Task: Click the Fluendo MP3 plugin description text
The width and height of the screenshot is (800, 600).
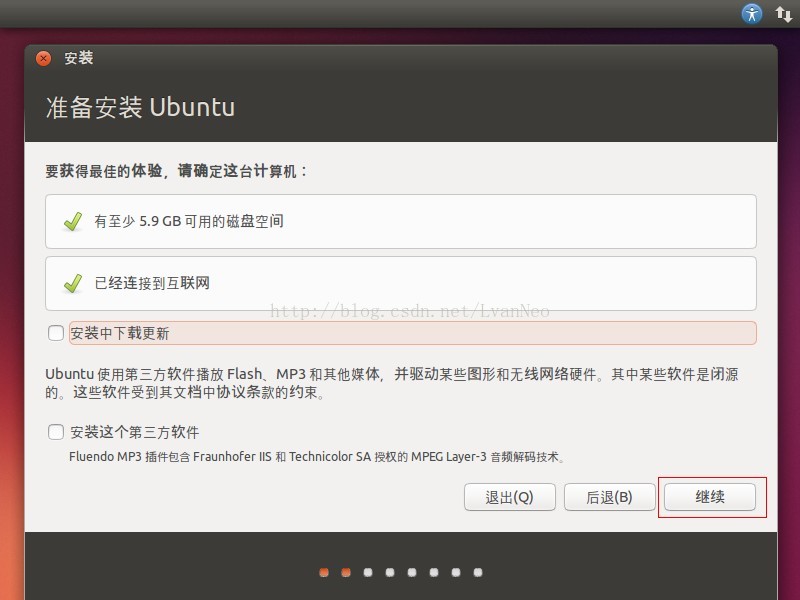Action: pyautogui.click(x=316, y=456)
